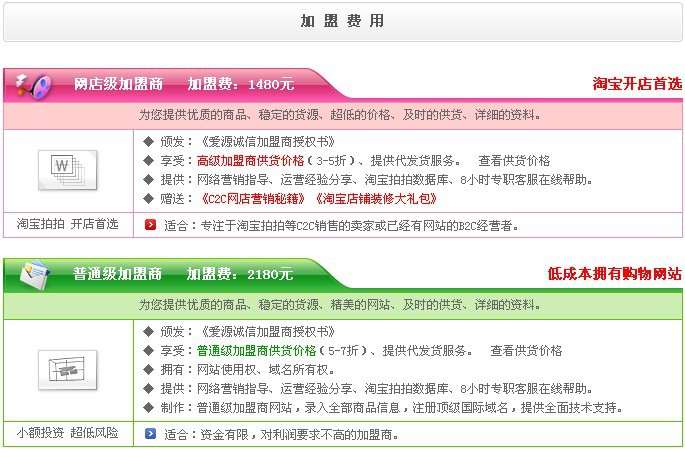Open the 普通级加盟商供货价格 link
This screenshot has width=685, height=449.
click(256, 350)
